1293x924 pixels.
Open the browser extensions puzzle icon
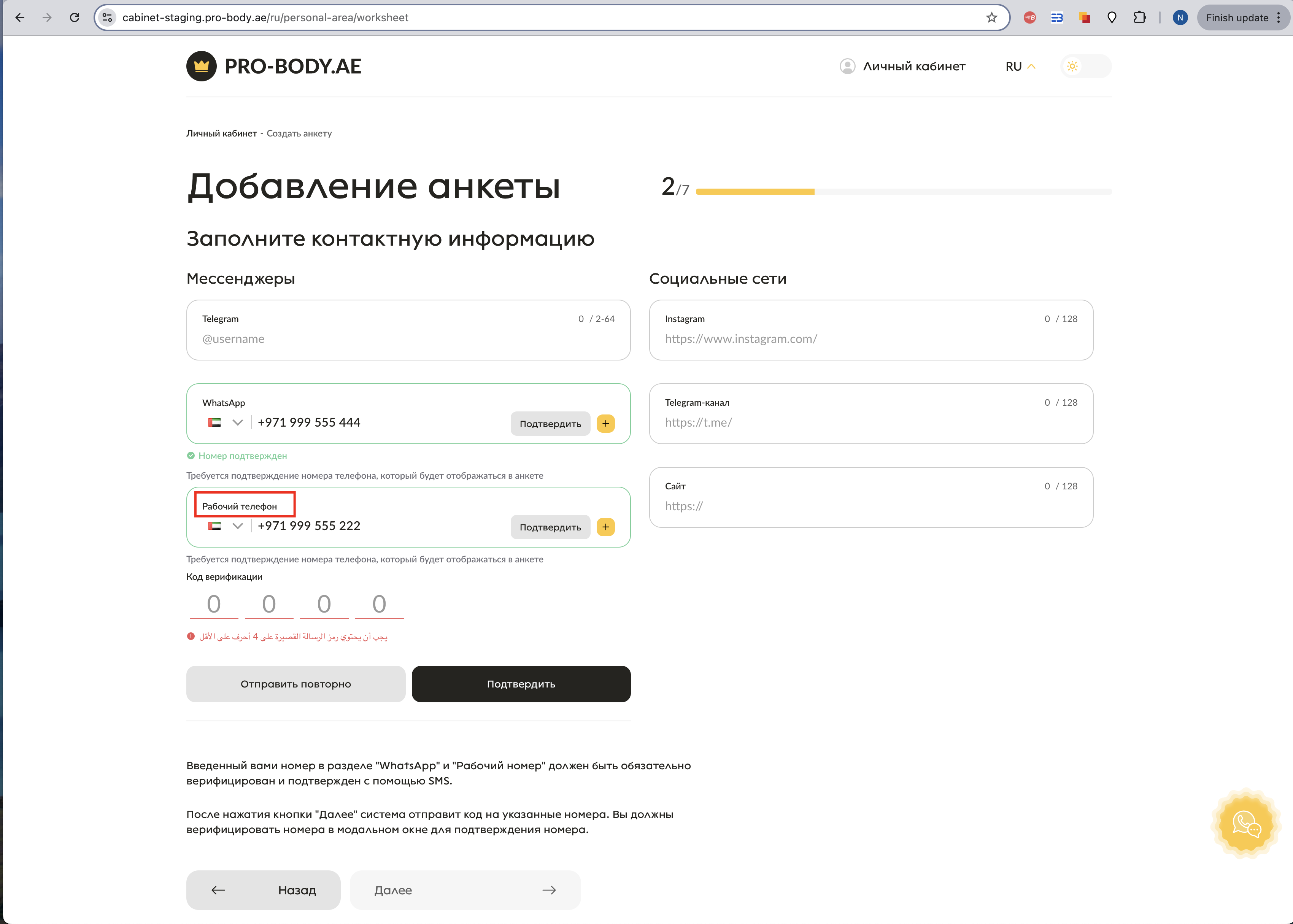click(x=1139, y=17)
